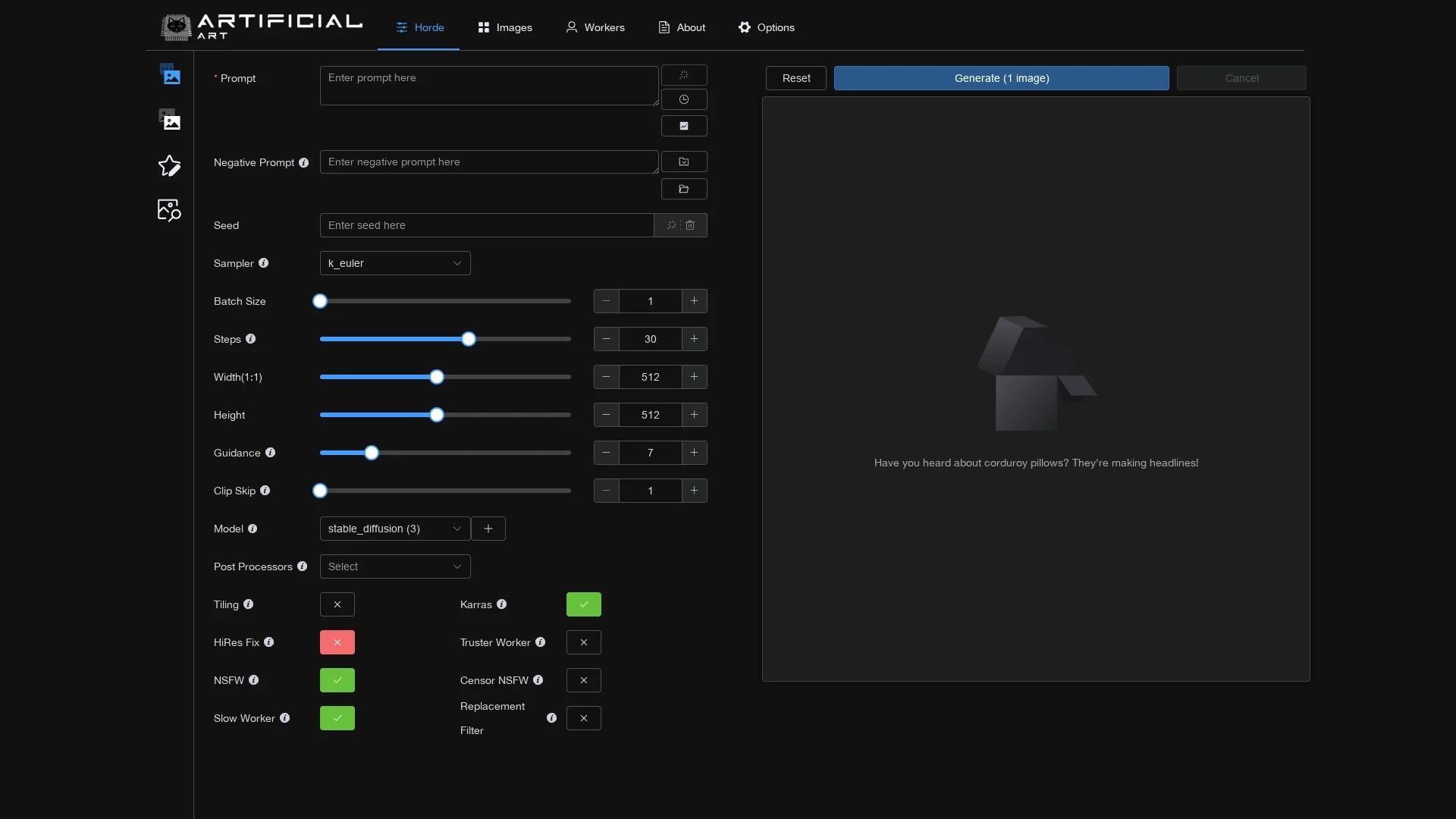Image resolution: width=1456 pixels, height=819 pixels.
Task: Increase Batch Size with the plus stepper
Action: [x=694, y=301]
